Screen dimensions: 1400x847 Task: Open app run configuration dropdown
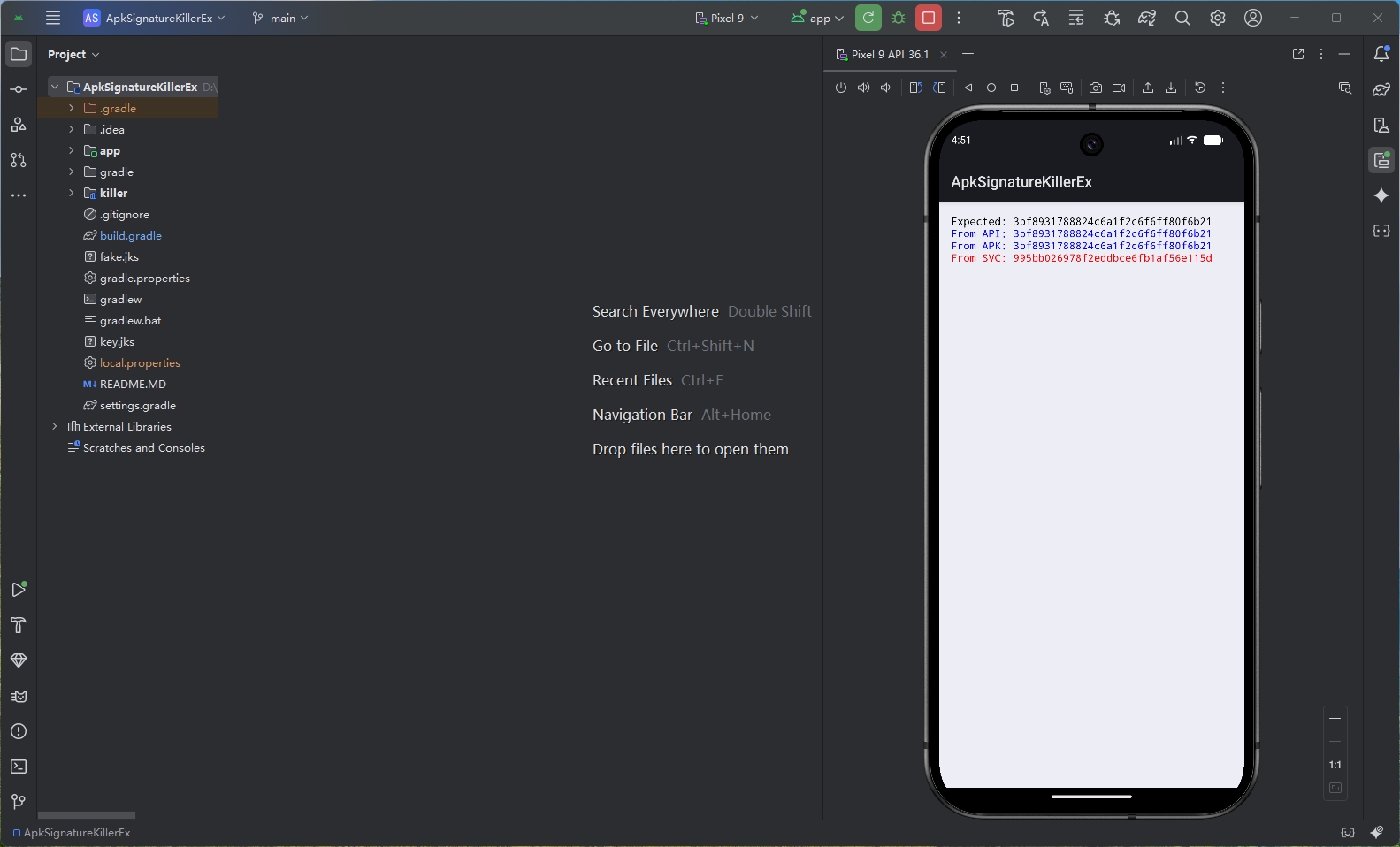click(x=818, y=18)
